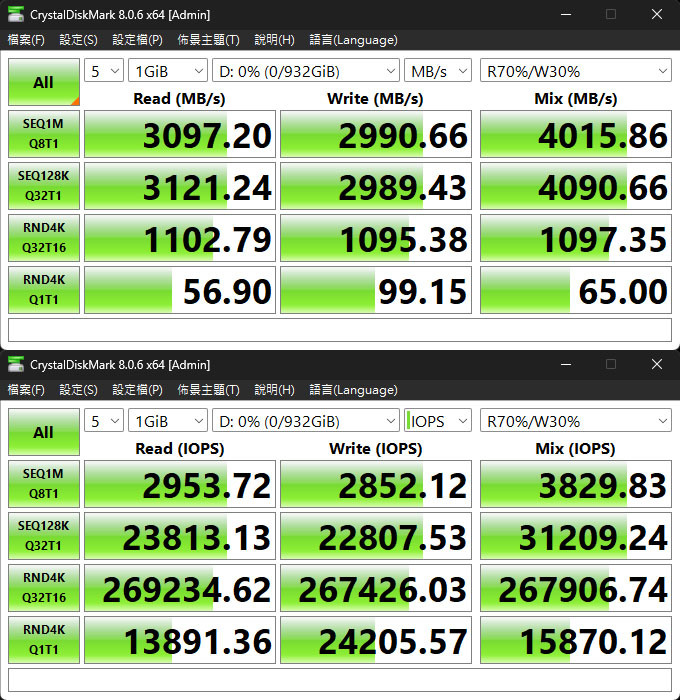Click the 3097.20 read result cell
Viewport: 680px width, 700px height.
(180, 134)
